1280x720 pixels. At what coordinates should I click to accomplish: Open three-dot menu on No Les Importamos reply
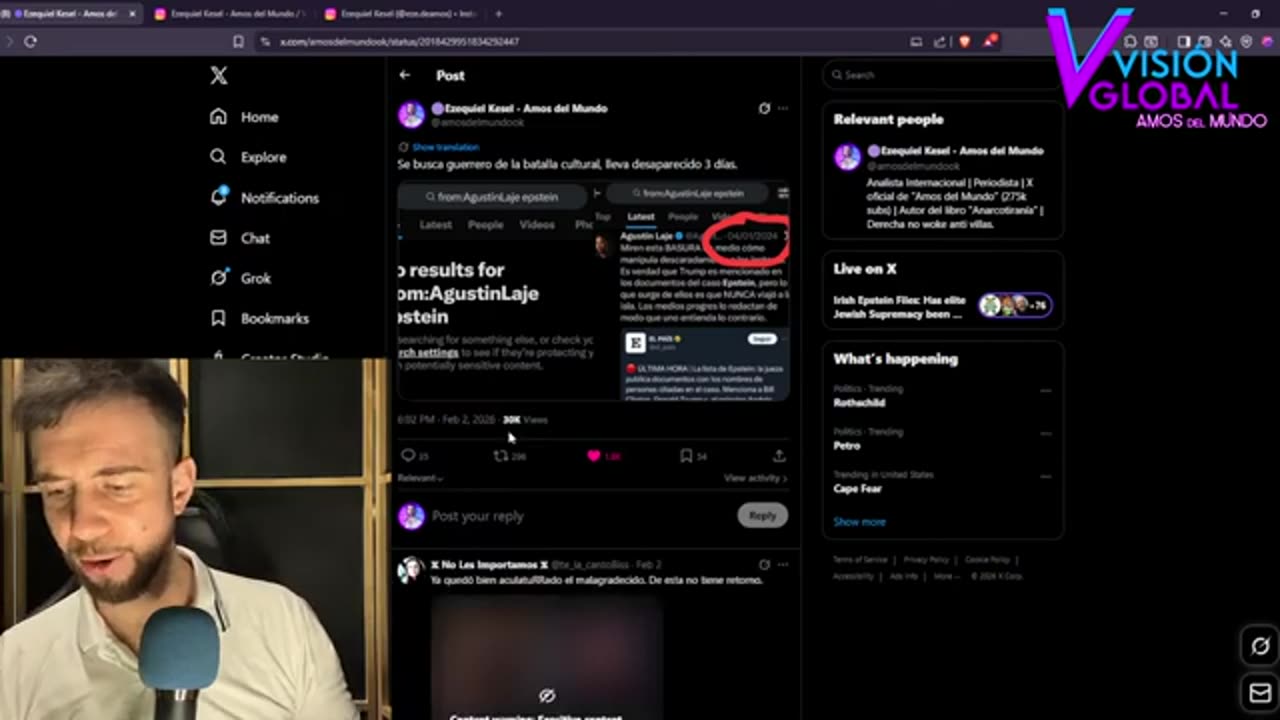[783, 564]
